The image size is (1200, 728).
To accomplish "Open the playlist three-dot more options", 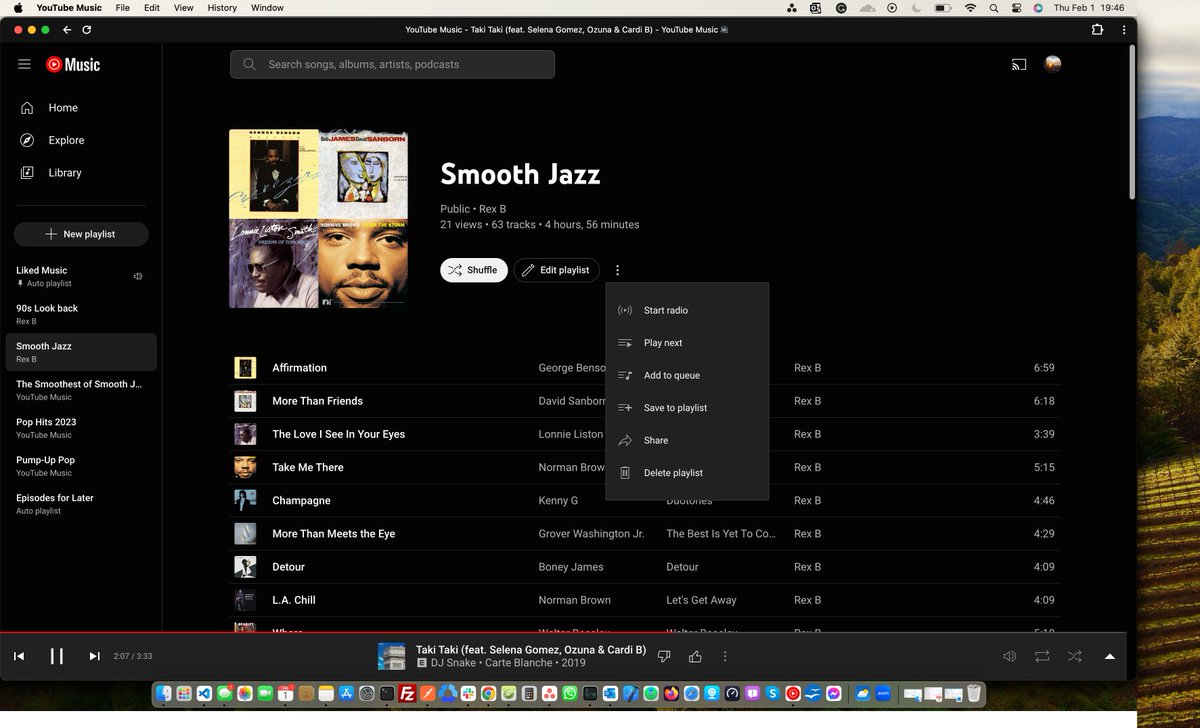I will [618, 270].
